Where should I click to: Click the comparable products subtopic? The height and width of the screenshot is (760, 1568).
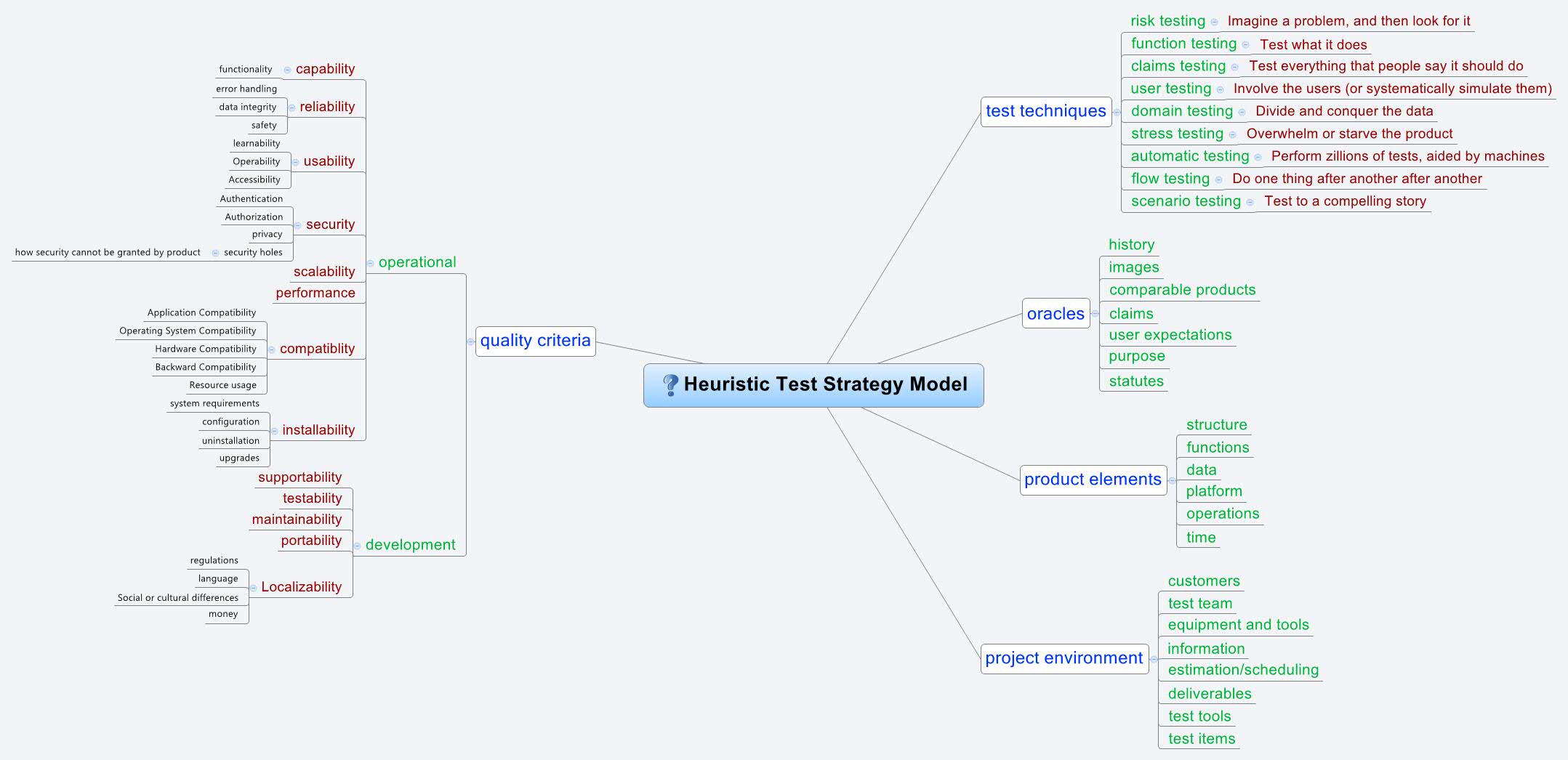1182,290
